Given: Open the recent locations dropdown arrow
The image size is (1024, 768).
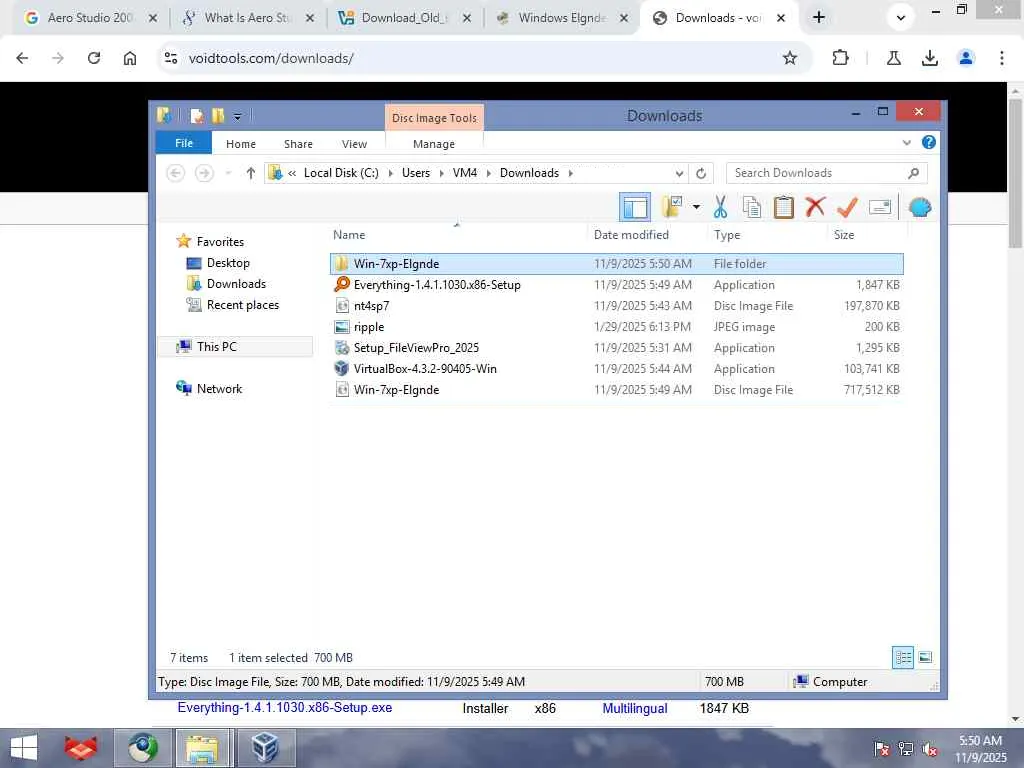Looking at the screenshot, I should (x=228, y=173).
